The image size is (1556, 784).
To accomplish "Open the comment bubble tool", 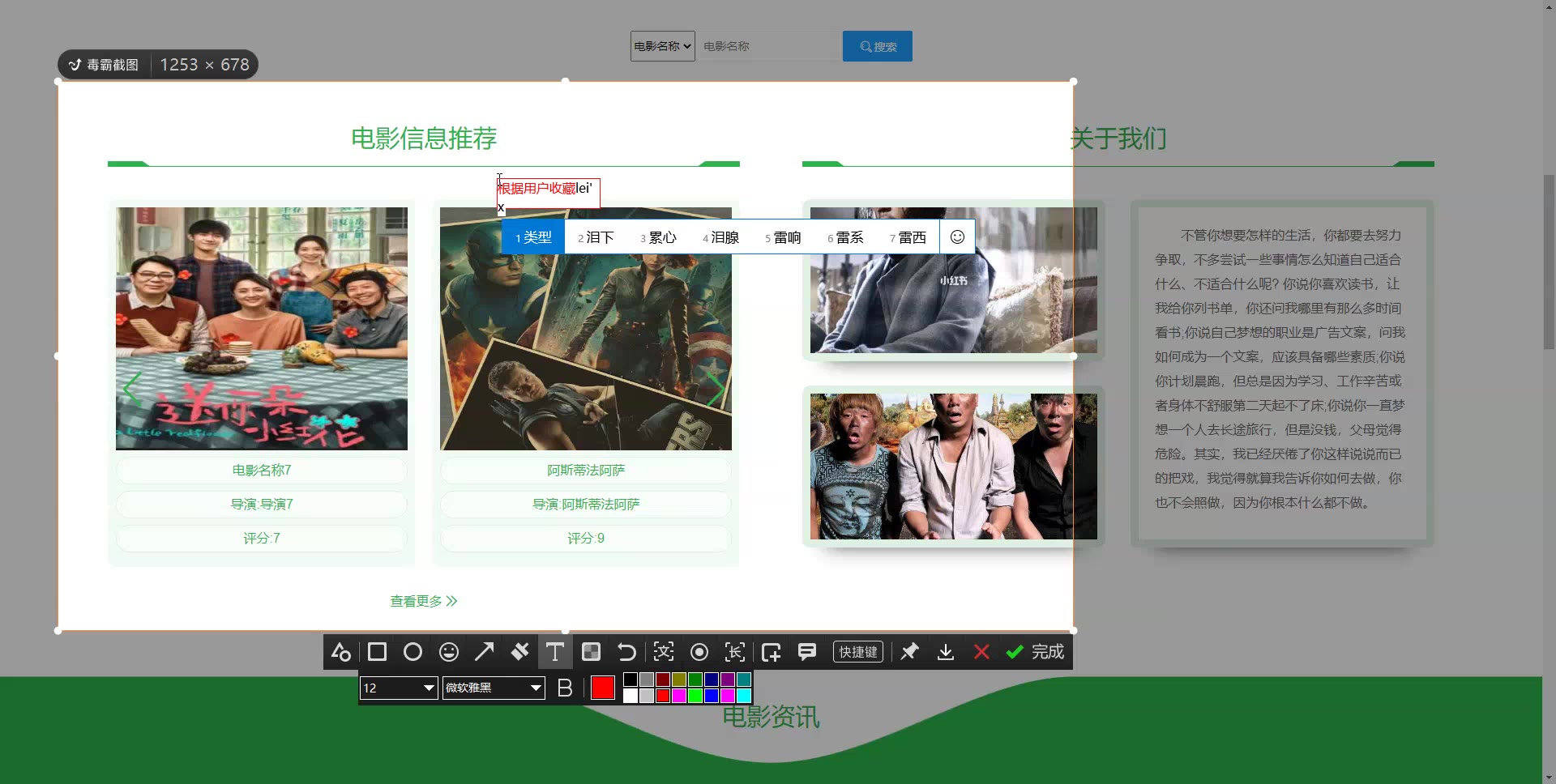I will [x=806, y=652].
